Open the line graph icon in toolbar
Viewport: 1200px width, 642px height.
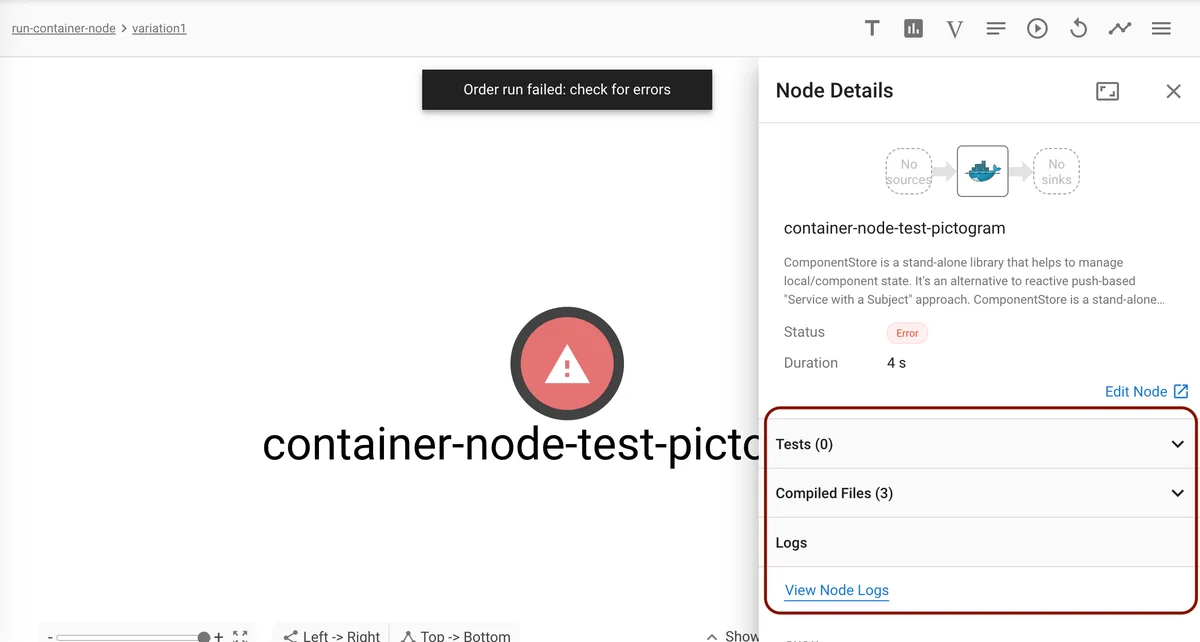pos(1119,28)
